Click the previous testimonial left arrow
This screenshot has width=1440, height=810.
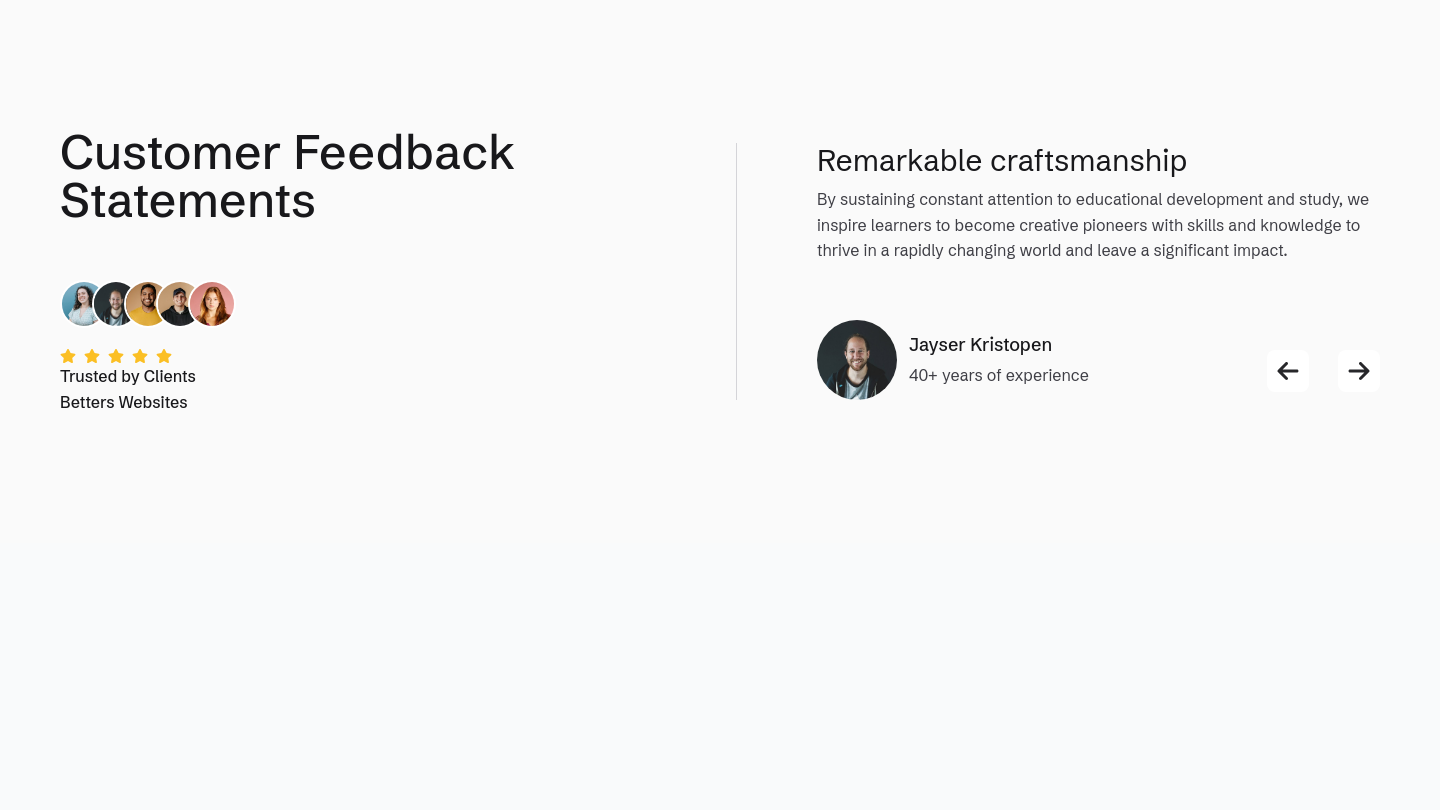point(1288,371)
